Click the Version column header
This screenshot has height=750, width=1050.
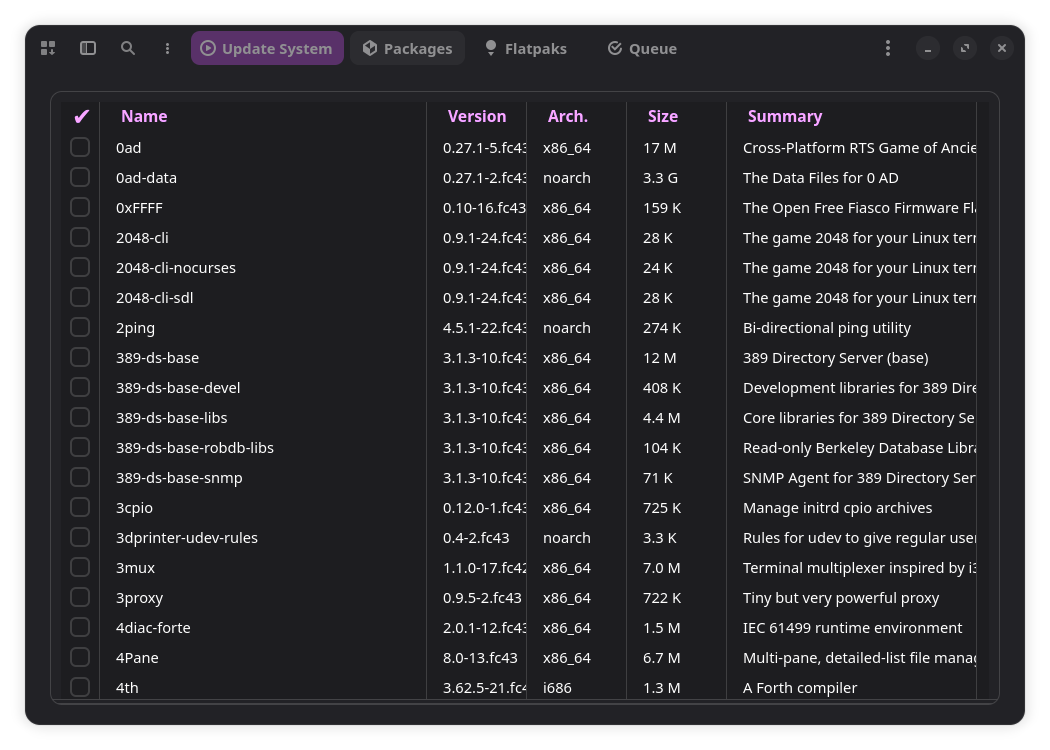click(476, 116)
